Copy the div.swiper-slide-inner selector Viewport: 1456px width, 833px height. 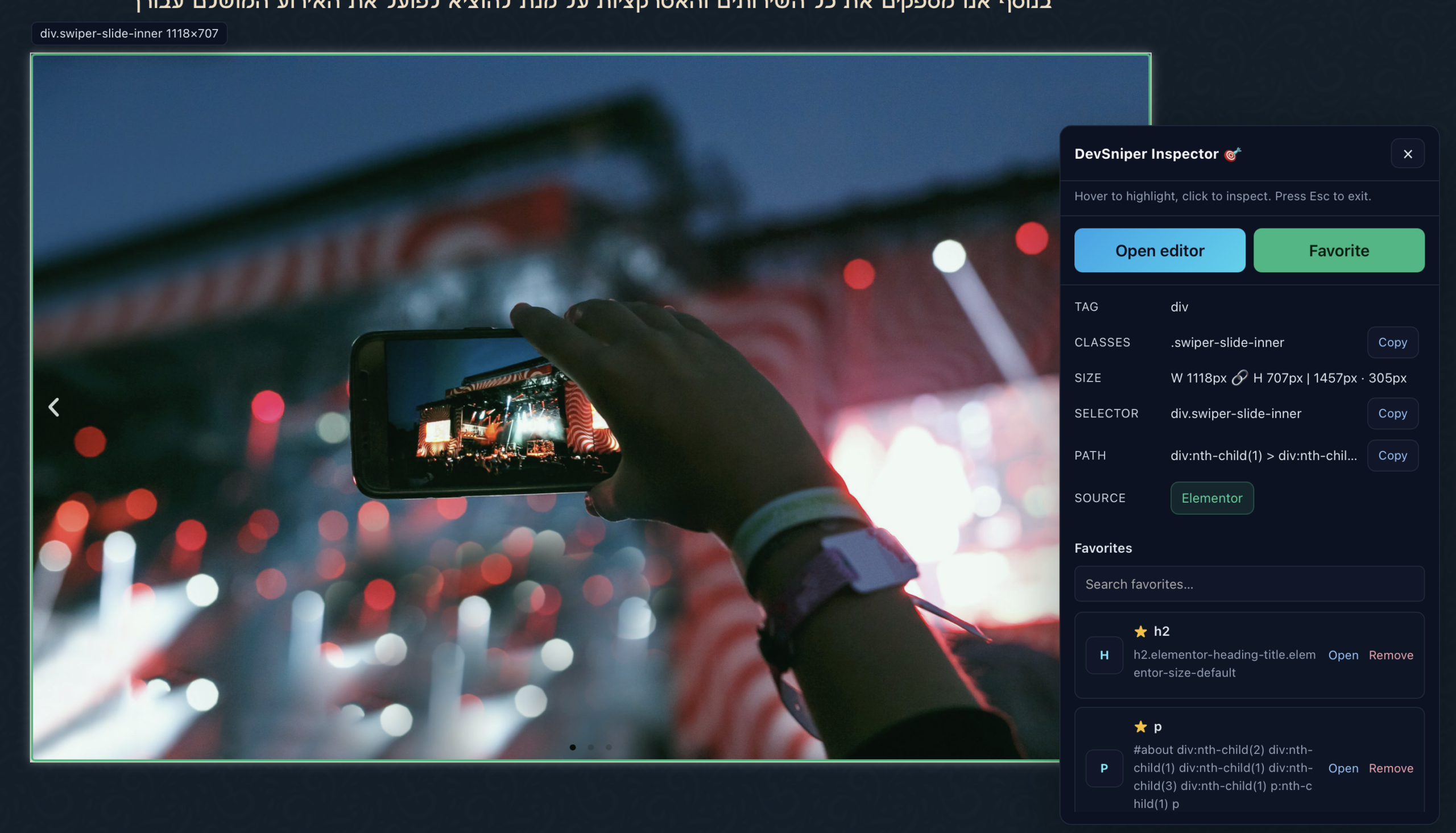(x=1392, y=413)
